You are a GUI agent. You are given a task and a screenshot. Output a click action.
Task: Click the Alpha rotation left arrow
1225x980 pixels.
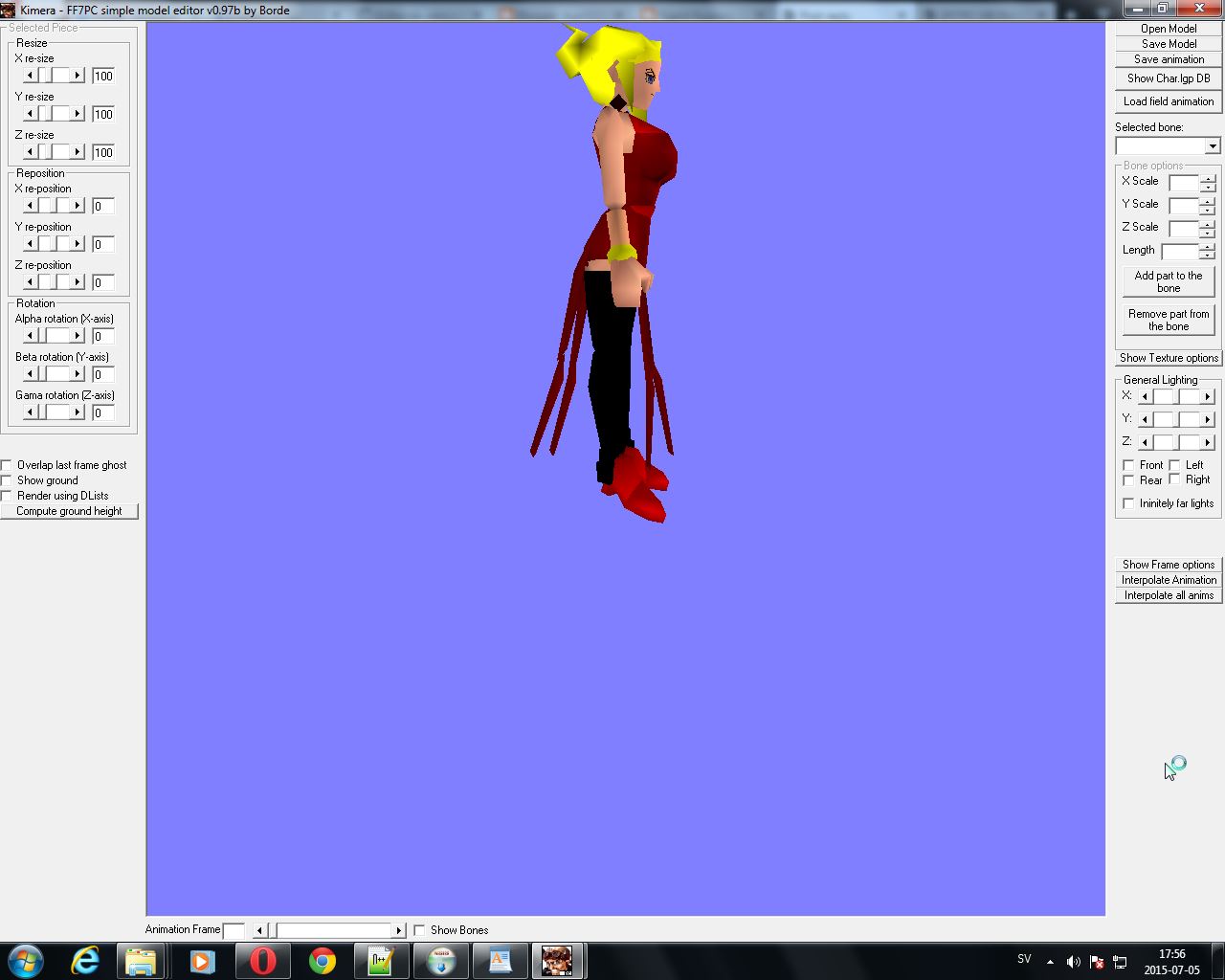point(30,336)
